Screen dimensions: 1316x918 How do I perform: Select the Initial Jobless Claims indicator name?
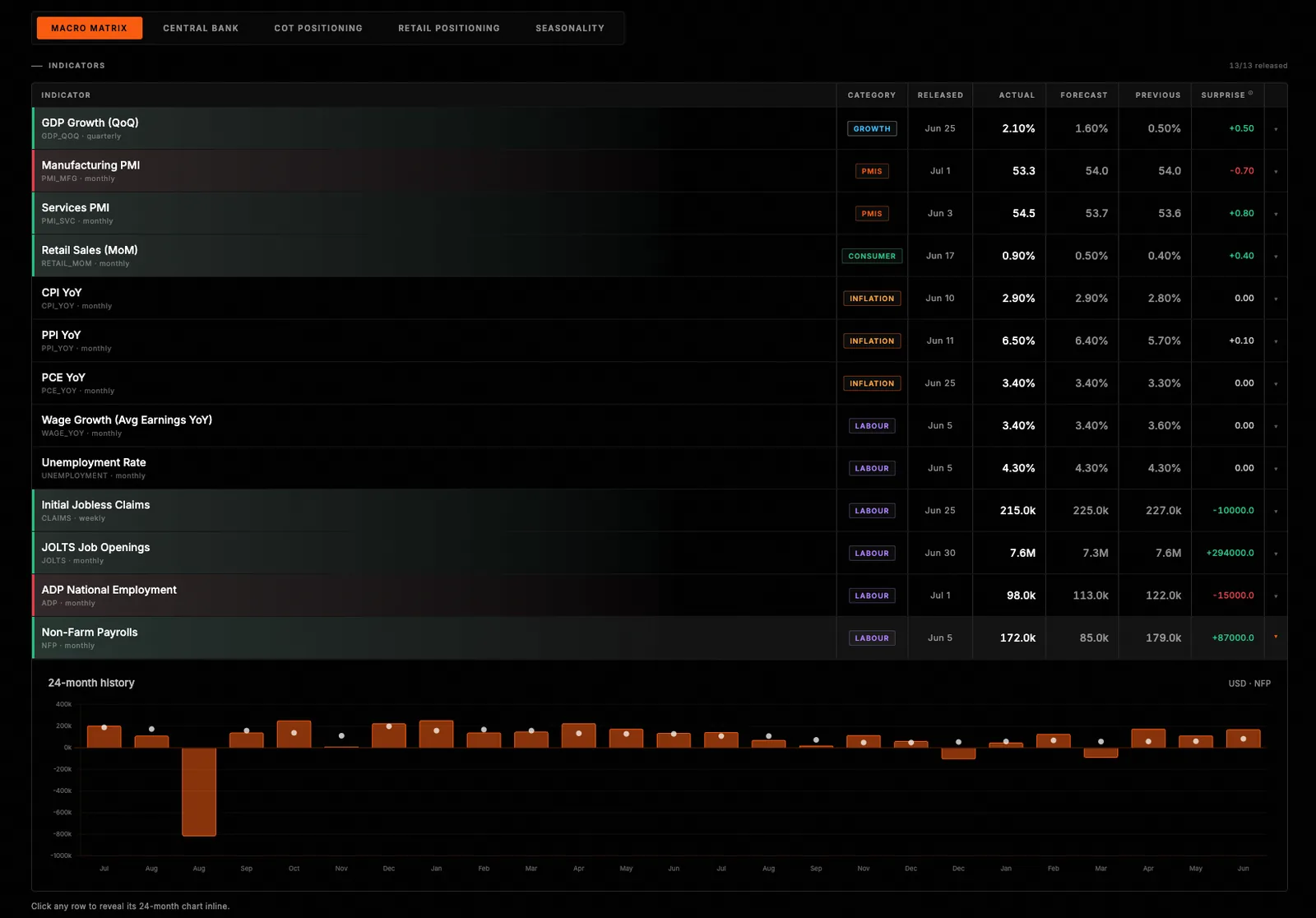click(x=95, y=505)
